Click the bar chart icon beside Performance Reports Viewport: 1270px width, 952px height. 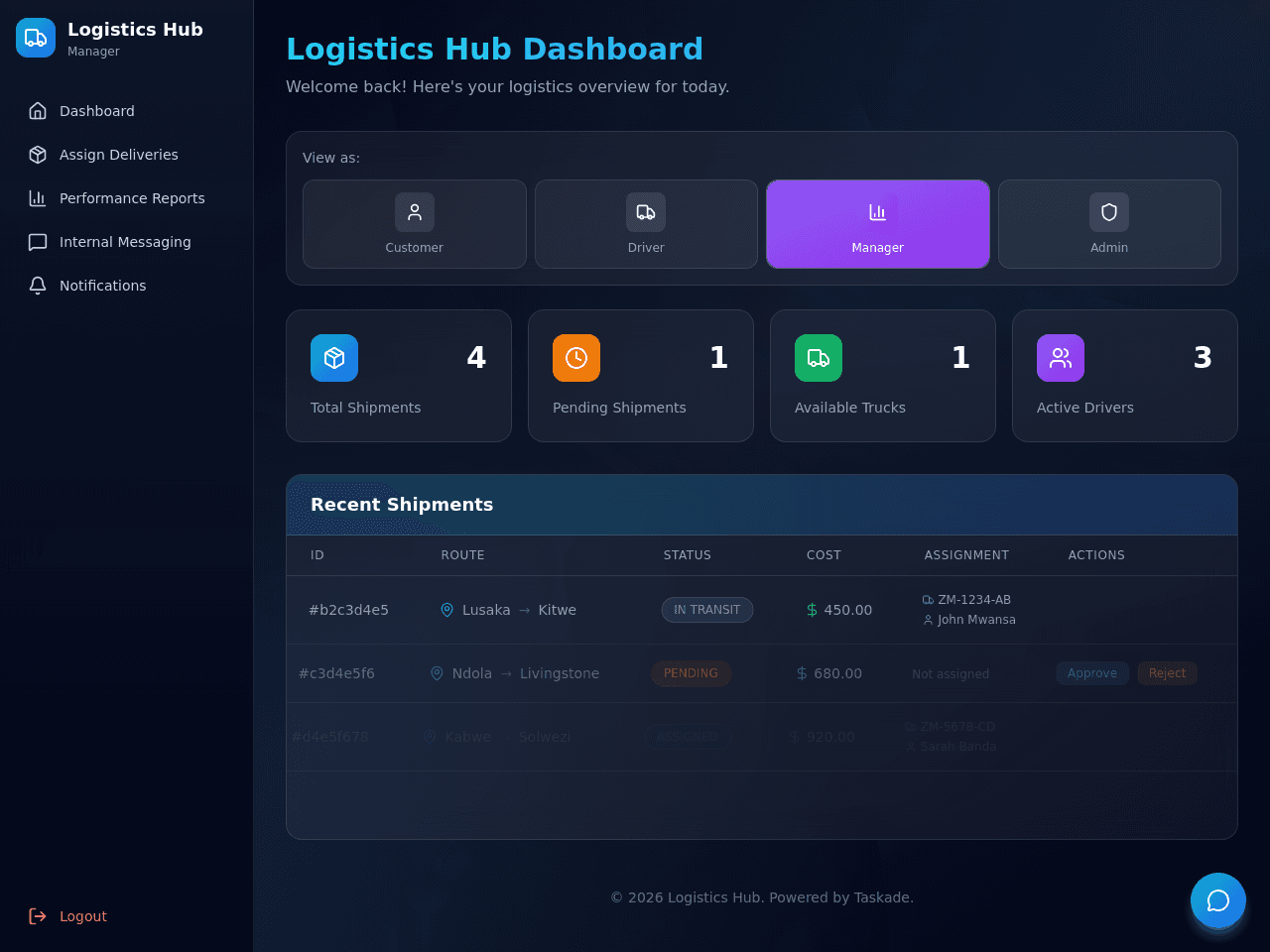(x=38, y=198)
